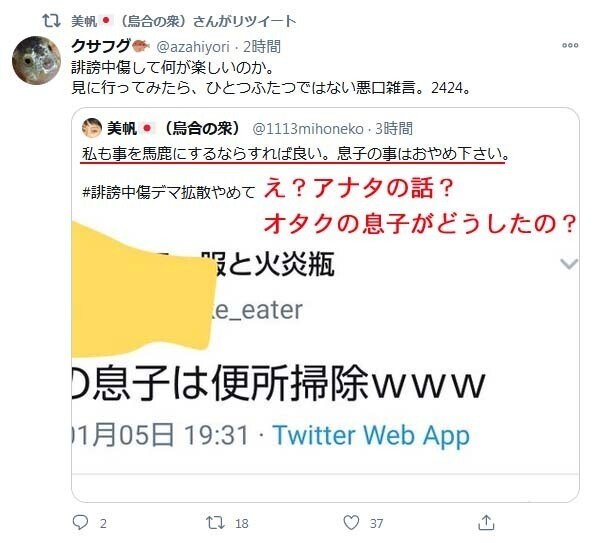This screenshot has height=543, width=595.
Task: Click the reply speech bubble icon
Action: 80,523
